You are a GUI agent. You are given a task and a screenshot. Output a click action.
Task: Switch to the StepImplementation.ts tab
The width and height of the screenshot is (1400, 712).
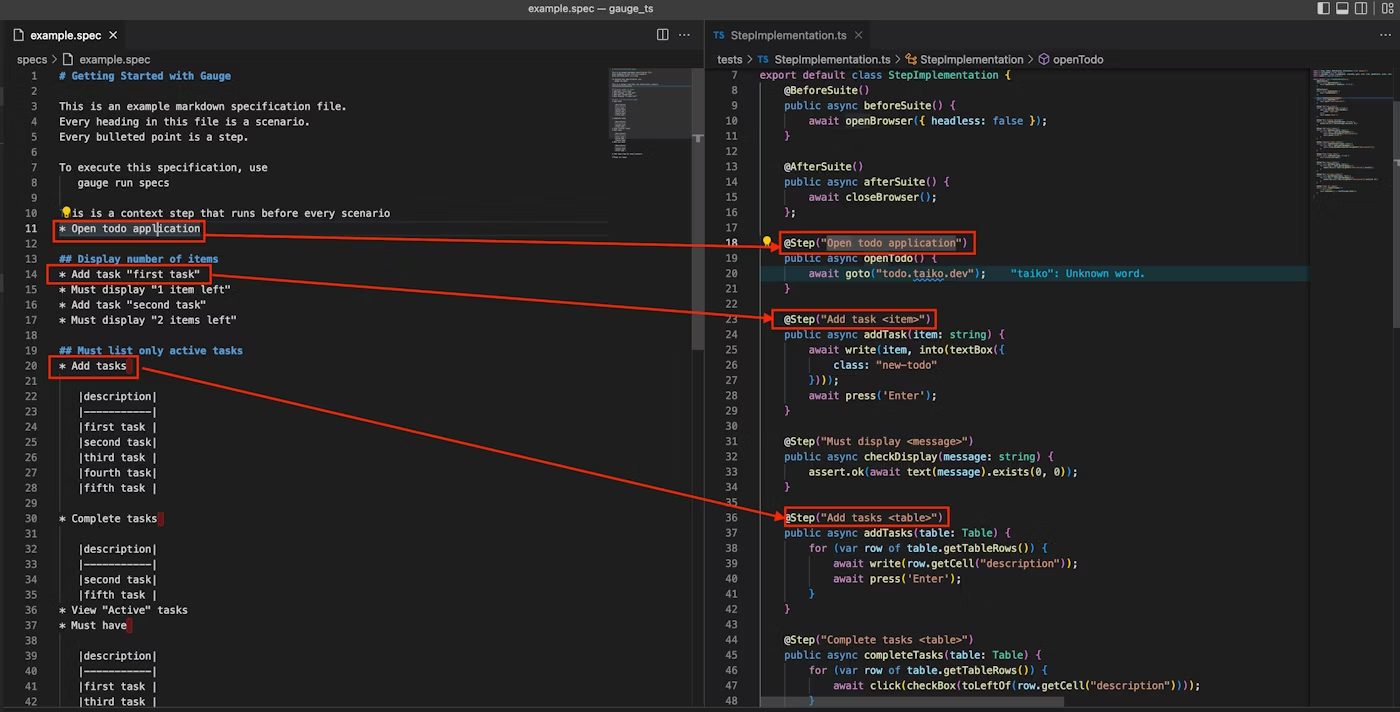click(x=788, y=35)
